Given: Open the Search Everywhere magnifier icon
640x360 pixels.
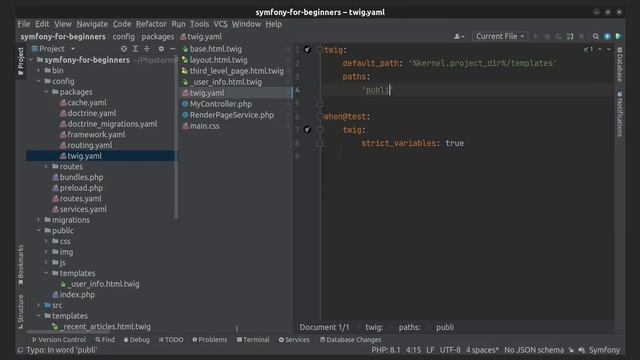Looking at the screenshot, I should pos(596,36).
